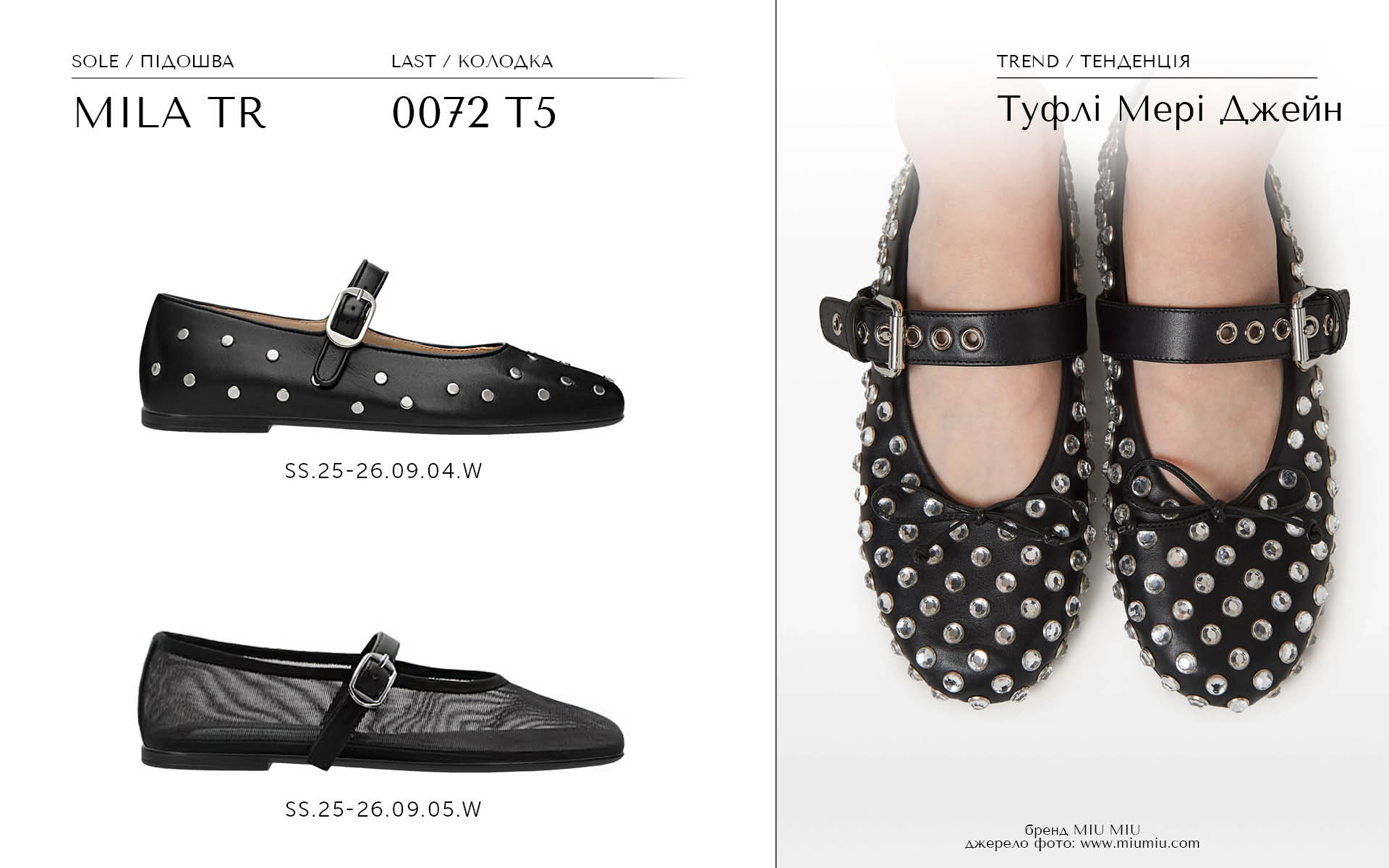Click the SOLE / ПІДОШВА heading

153,61
